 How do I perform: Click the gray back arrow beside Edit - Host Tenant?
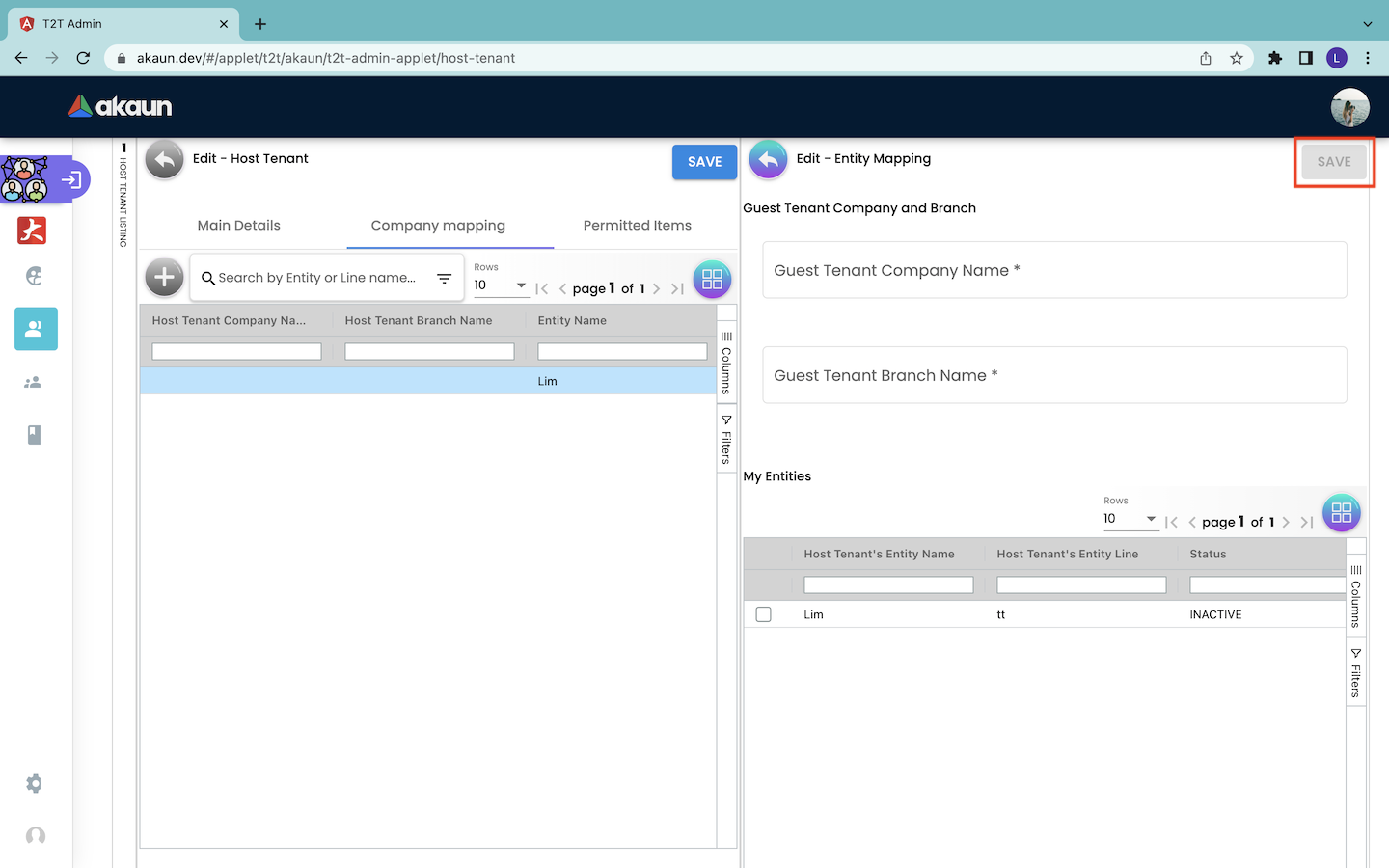(165, 160)
